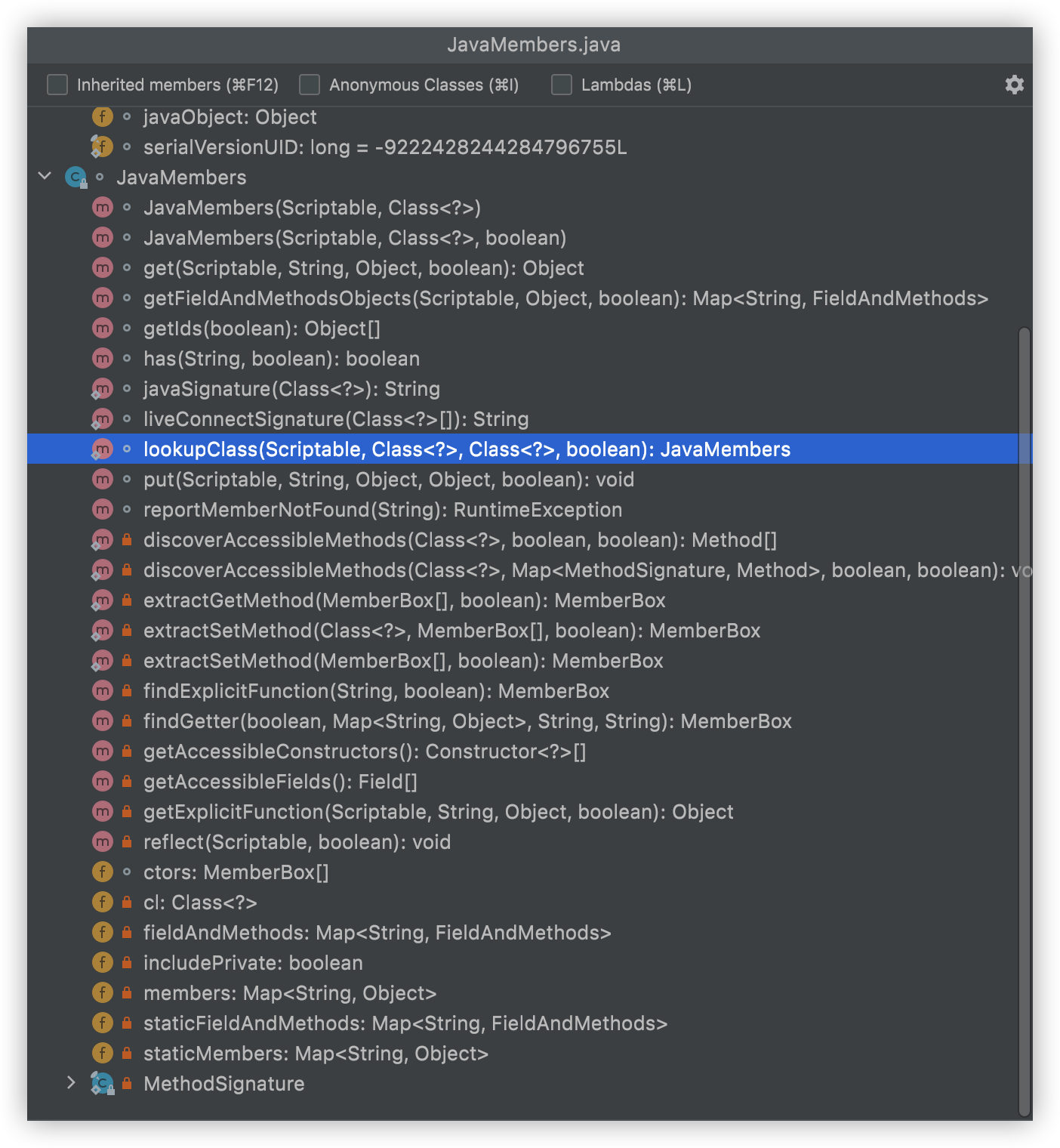Click method icon for two-argument JavaMembers constructor
Viewport: 1060px width, 1148px height.
coord(103,208)
